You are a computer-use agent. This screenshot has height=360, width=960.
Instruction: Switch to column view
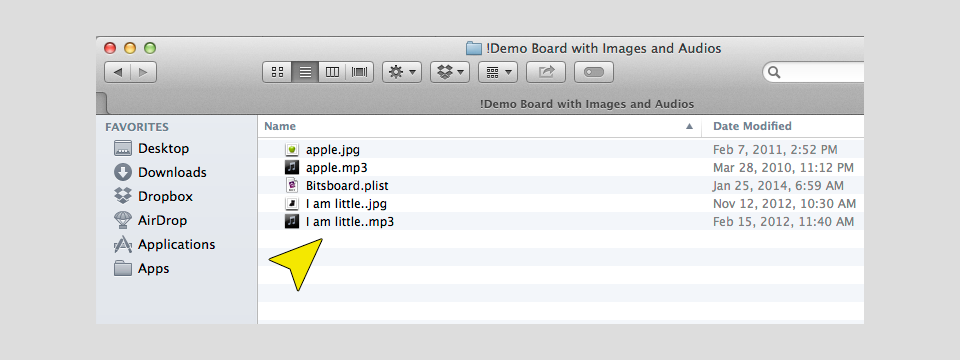tap(332, 72)
